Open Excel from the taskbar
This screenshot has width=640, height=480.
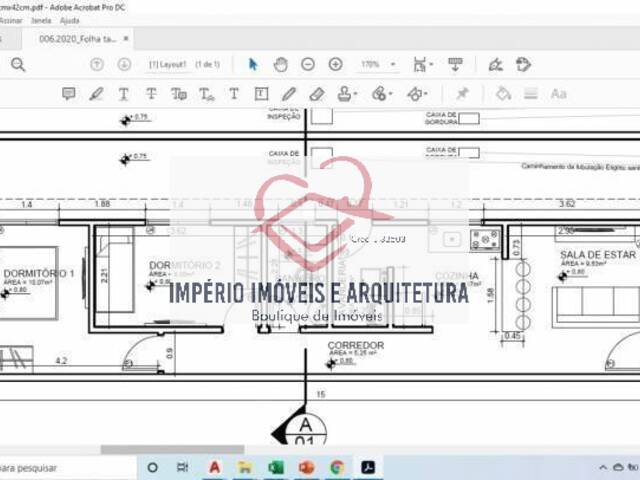point(276,468)
